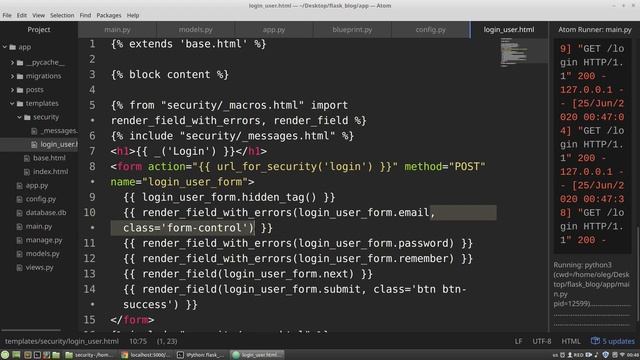Place cursor on "{% extends 'base.html' %}" line
This screenshot has width=640, height=360.
click(x=188, y=44)
